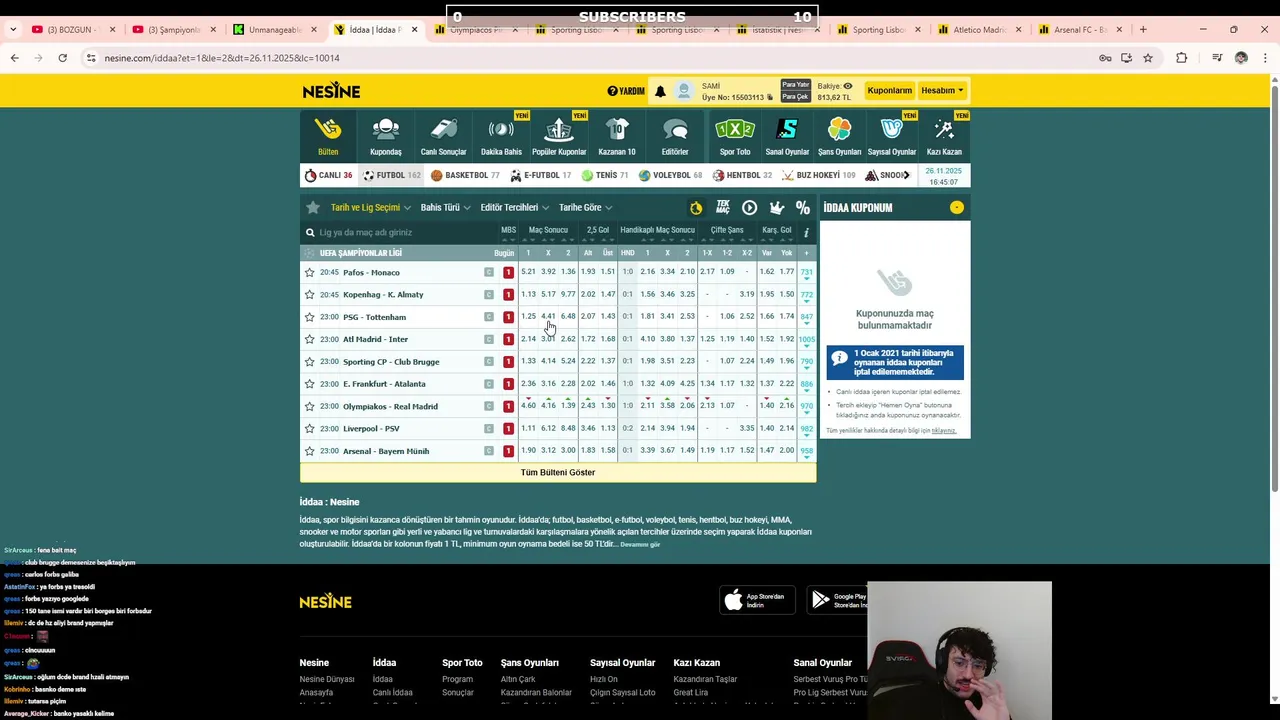Expand more bets 958 for Arsenal - Bayern Münih
The width and height of the screenshot is (1280, 720).
click(x=806, y=452)
